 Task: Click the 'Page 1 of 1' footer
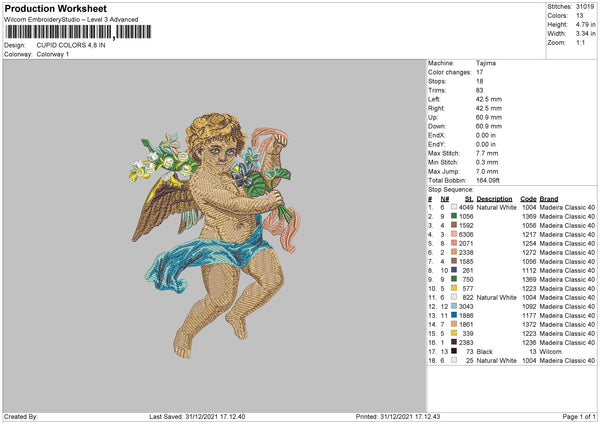pyautogui.click(x=579, y=416)
